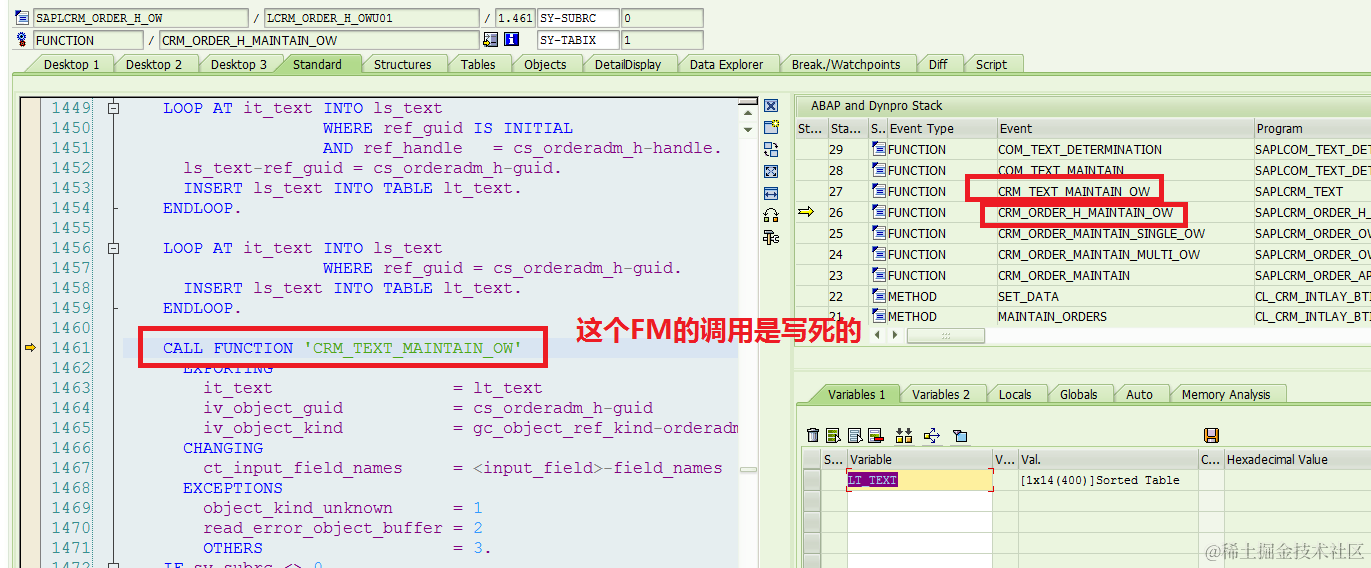Image resolution: width=1371 pixels, height=568 pixels.
Task: Click the stack icon in row 29
Action: click(x=879, y=149)
